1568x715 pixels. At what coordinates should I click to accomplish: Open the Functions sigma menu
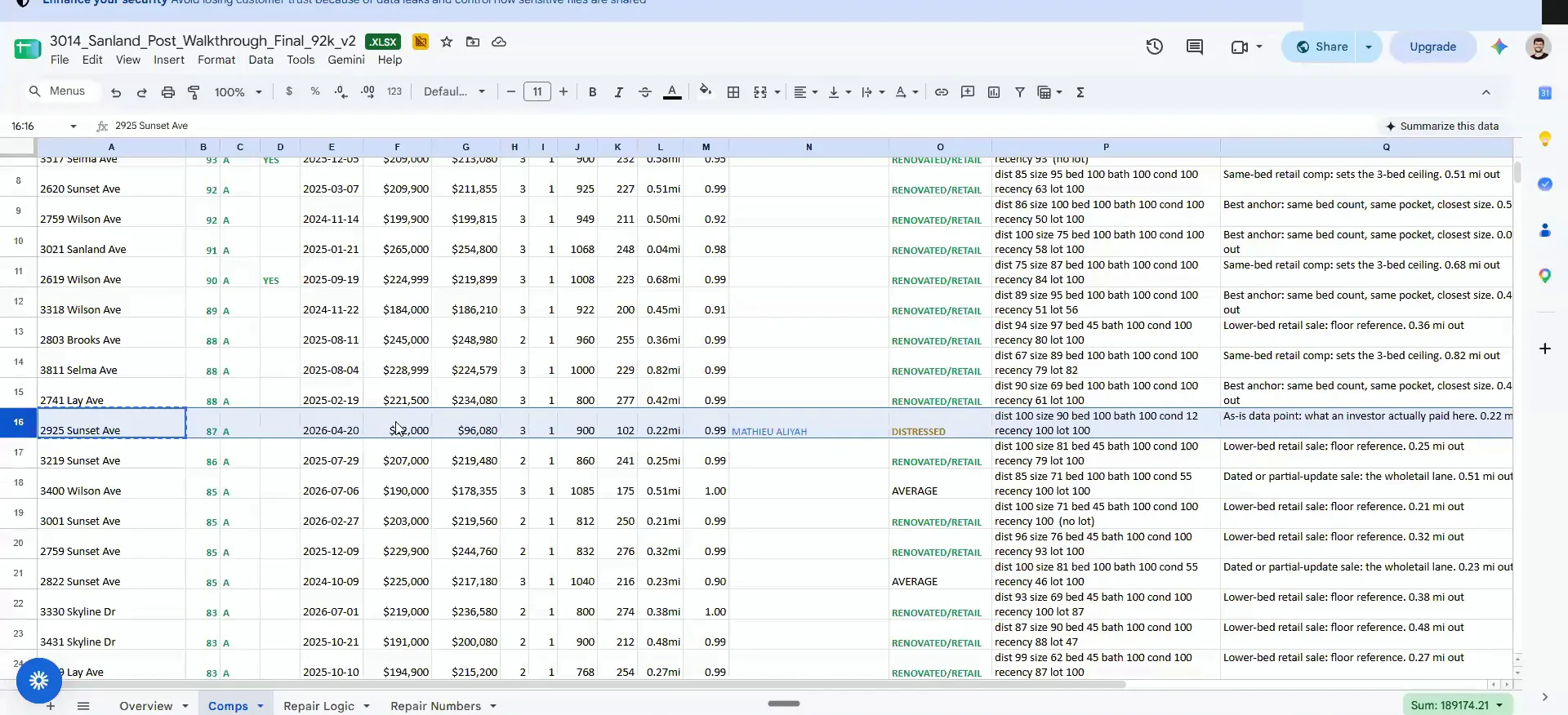pos(1080,92)
